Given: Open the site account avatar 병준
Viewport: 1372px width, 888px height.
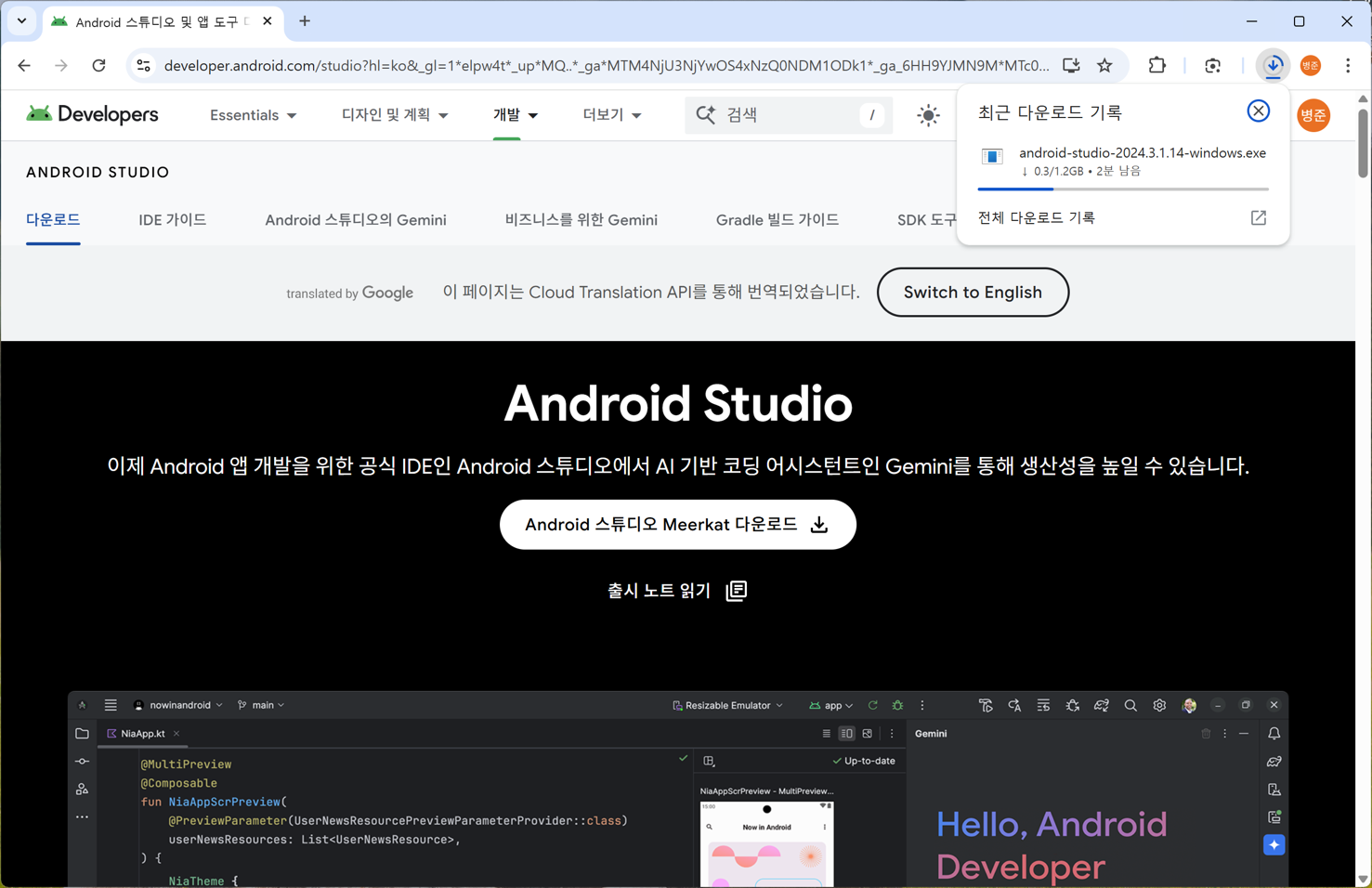Looking at the screenshot, I should 1313,115.
